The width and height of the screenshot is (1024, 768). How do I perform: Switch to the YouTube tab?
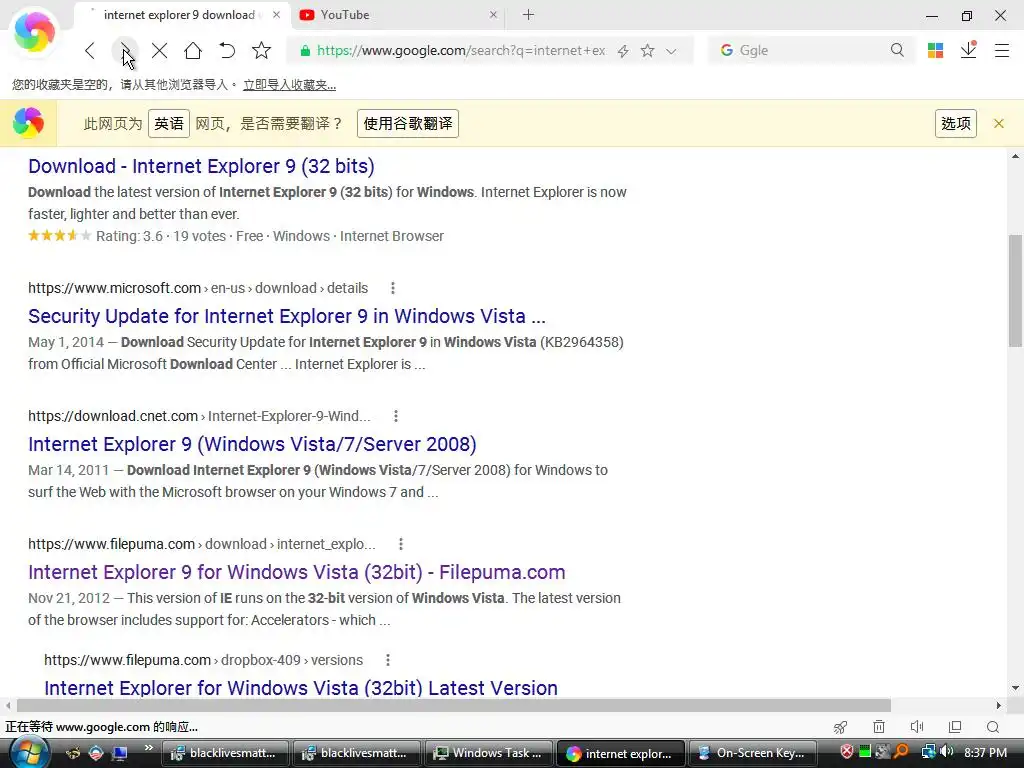(x=398, y=15)
